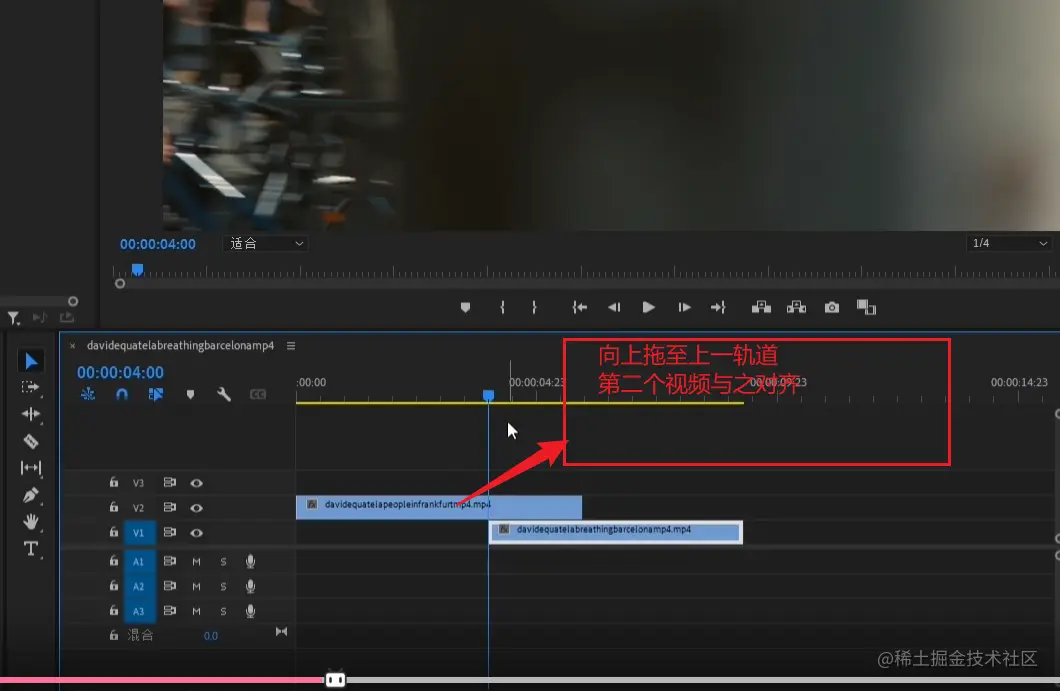Viewport: 1060px width, 691px height.
Task: Toggle V1 track output eye
Action: click(x=196, y=533)
